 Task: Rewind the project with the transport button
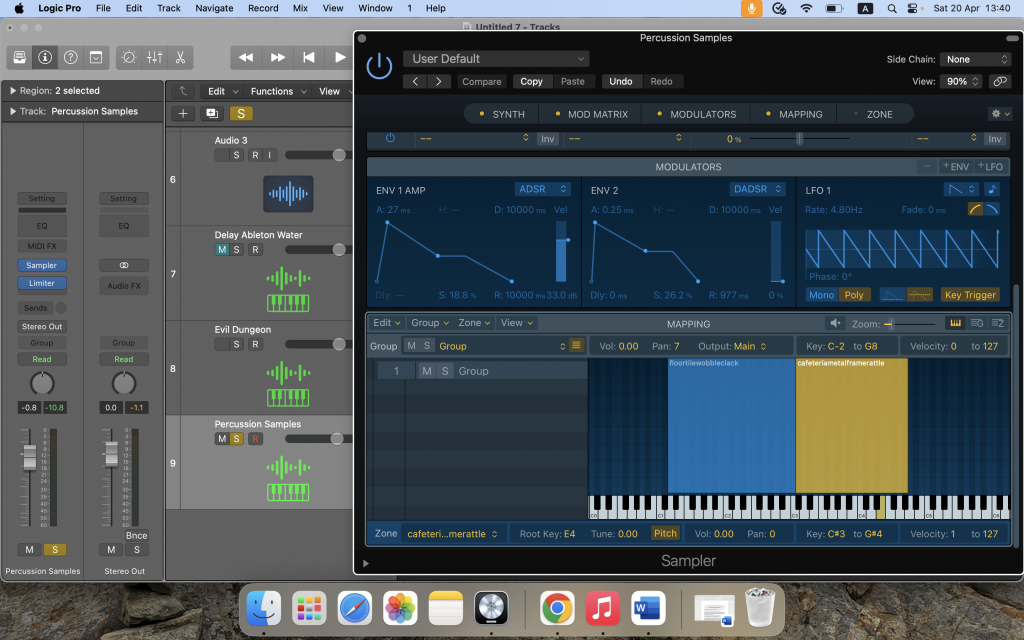pos(246,57)
